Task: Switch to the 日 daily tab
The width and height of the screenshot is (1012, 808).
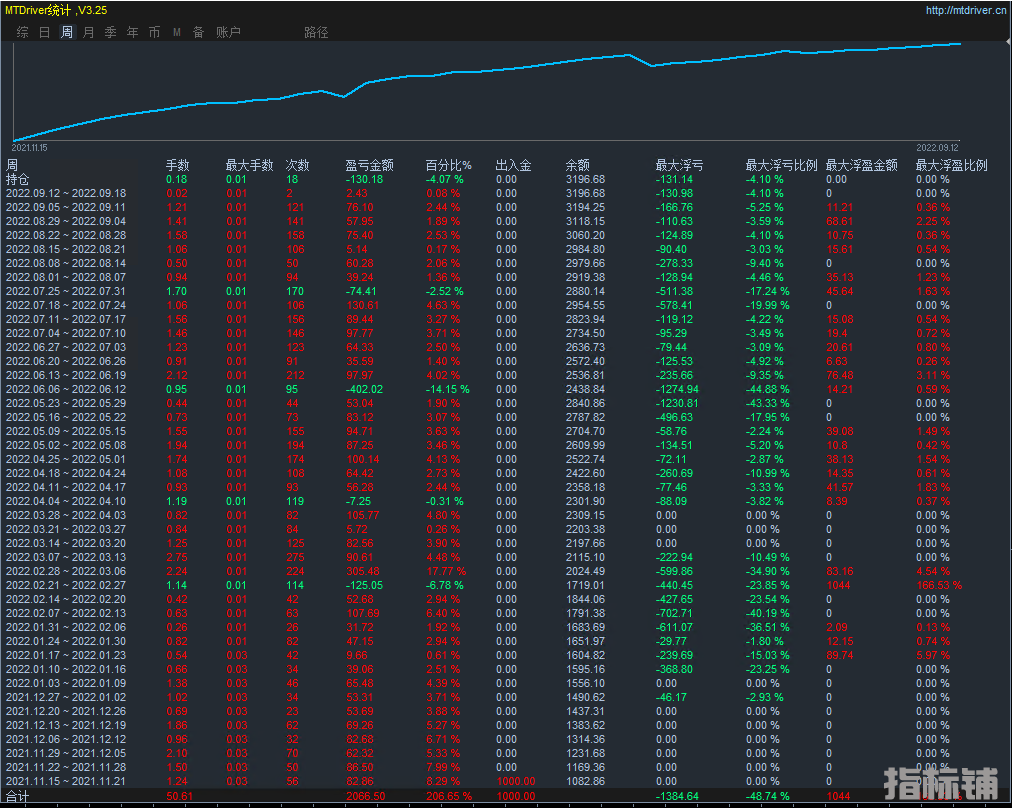Action: [x=45, y=32]
